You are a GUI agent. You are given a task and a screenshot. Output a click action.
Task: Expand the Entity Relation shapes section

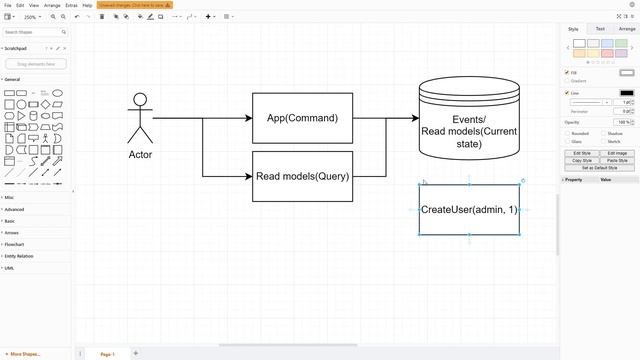(x=19, y=256)
